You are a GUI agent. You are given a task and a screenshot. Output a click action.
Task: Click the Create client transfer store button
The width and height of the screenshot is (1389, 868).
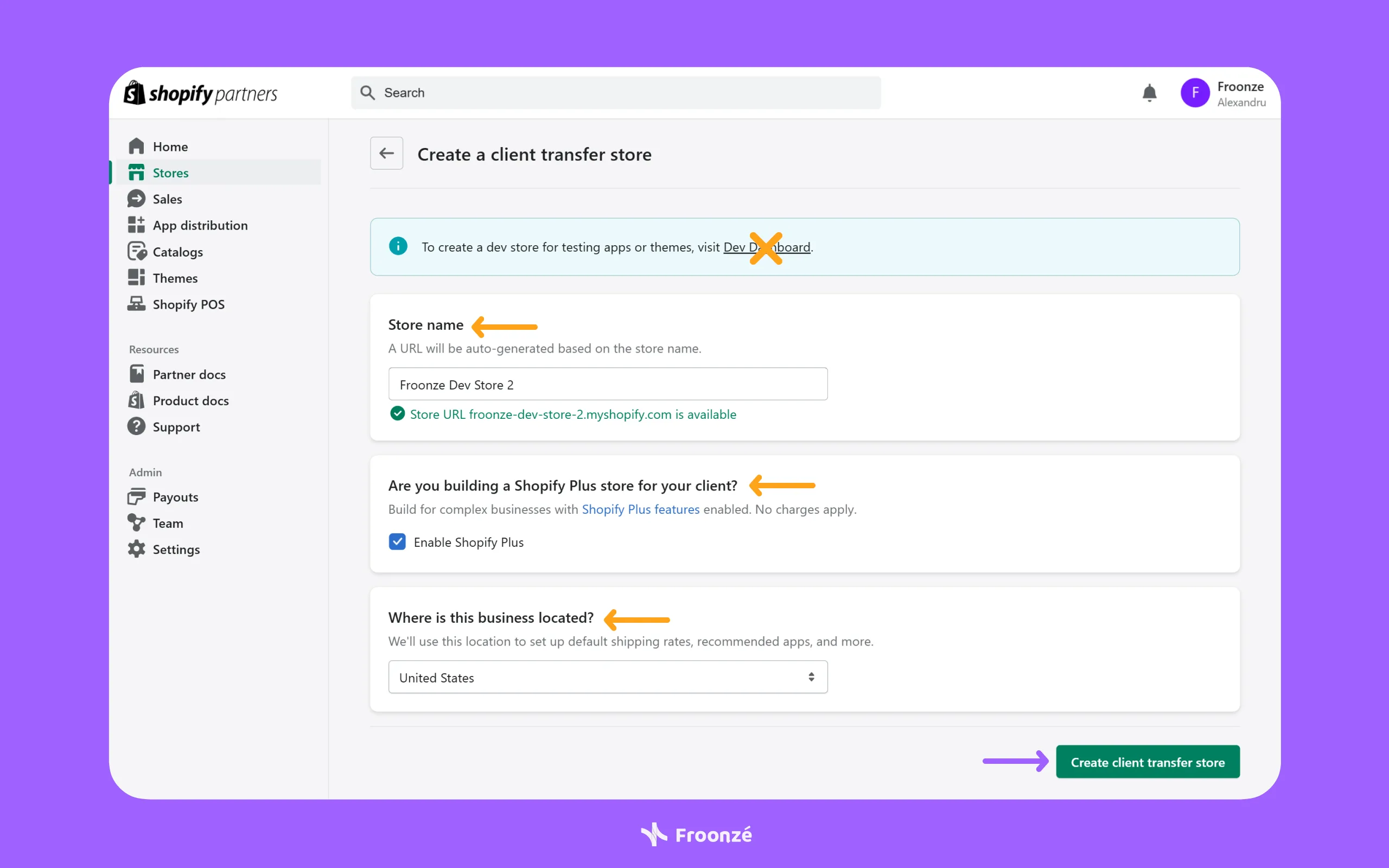click(1148, 762)
